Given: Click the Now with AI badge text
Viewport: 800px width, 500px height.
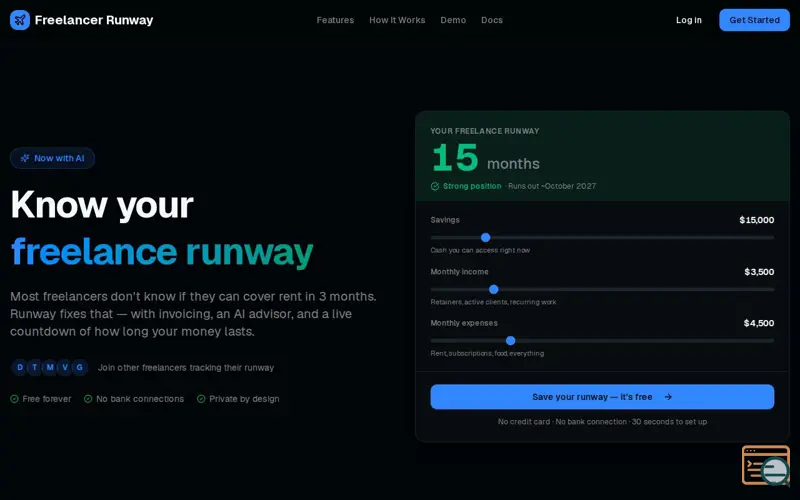Looking at the screenshot, I should (x=59, y=158).
